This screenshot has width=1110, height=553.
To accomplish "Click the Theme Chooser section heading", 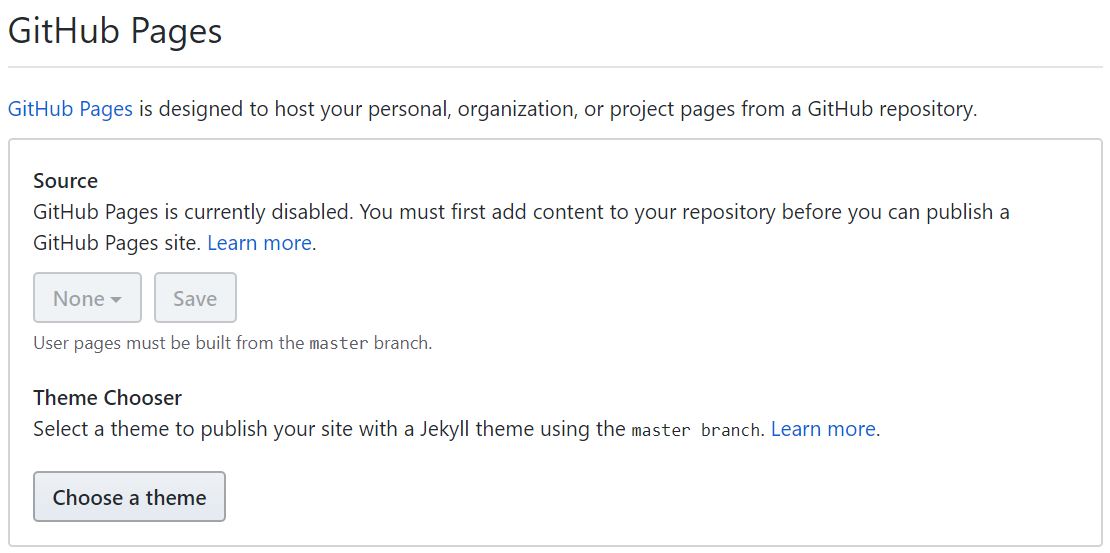I will (108, 398).
